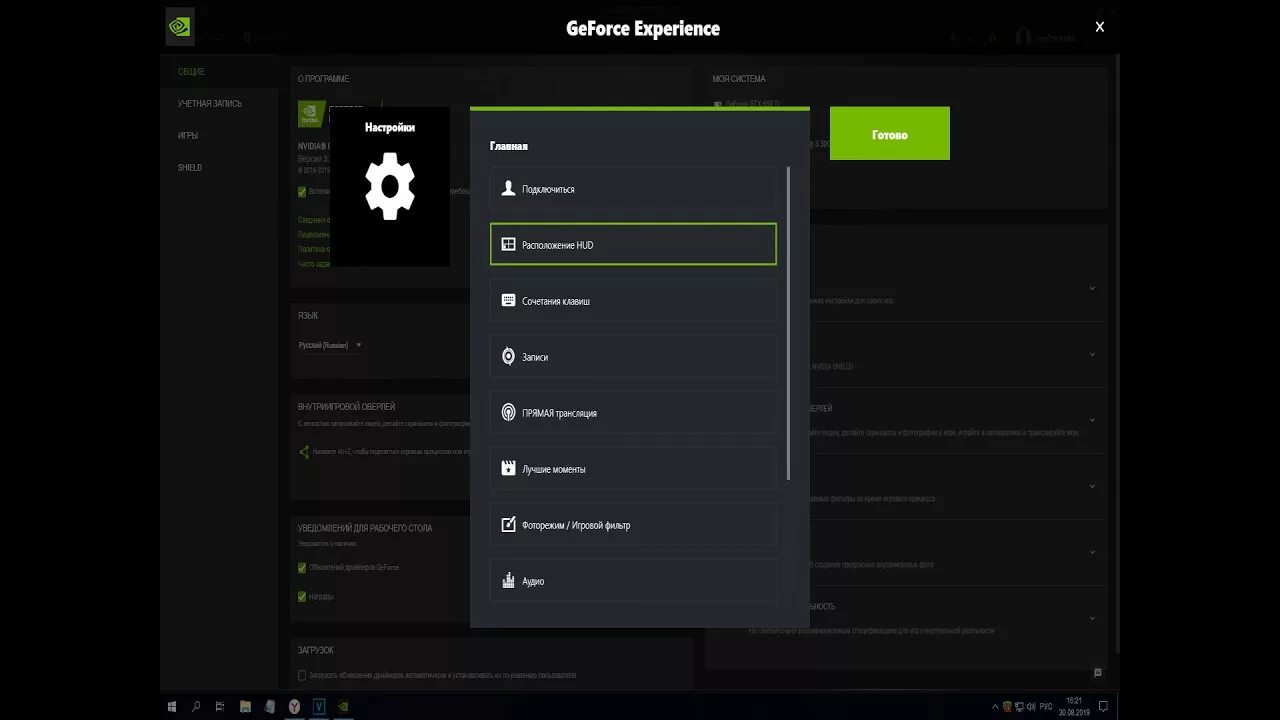Screen dimensions: 1280x720
Task: Close the overlay with the X
Action: [1100, 27]
